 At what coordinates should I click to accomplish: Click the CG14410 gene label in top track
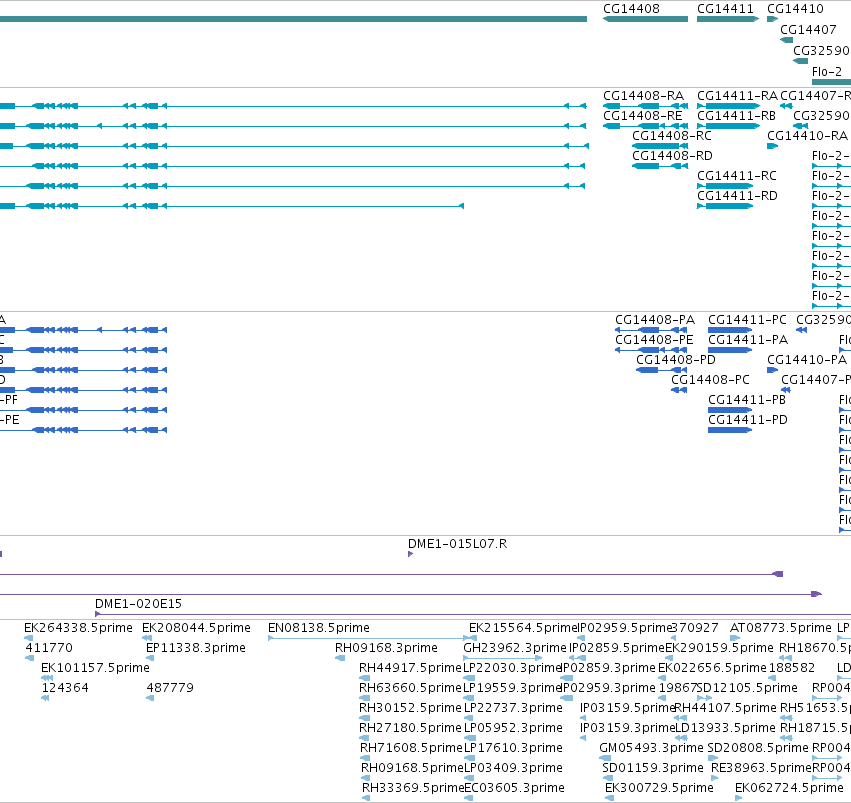795,9
